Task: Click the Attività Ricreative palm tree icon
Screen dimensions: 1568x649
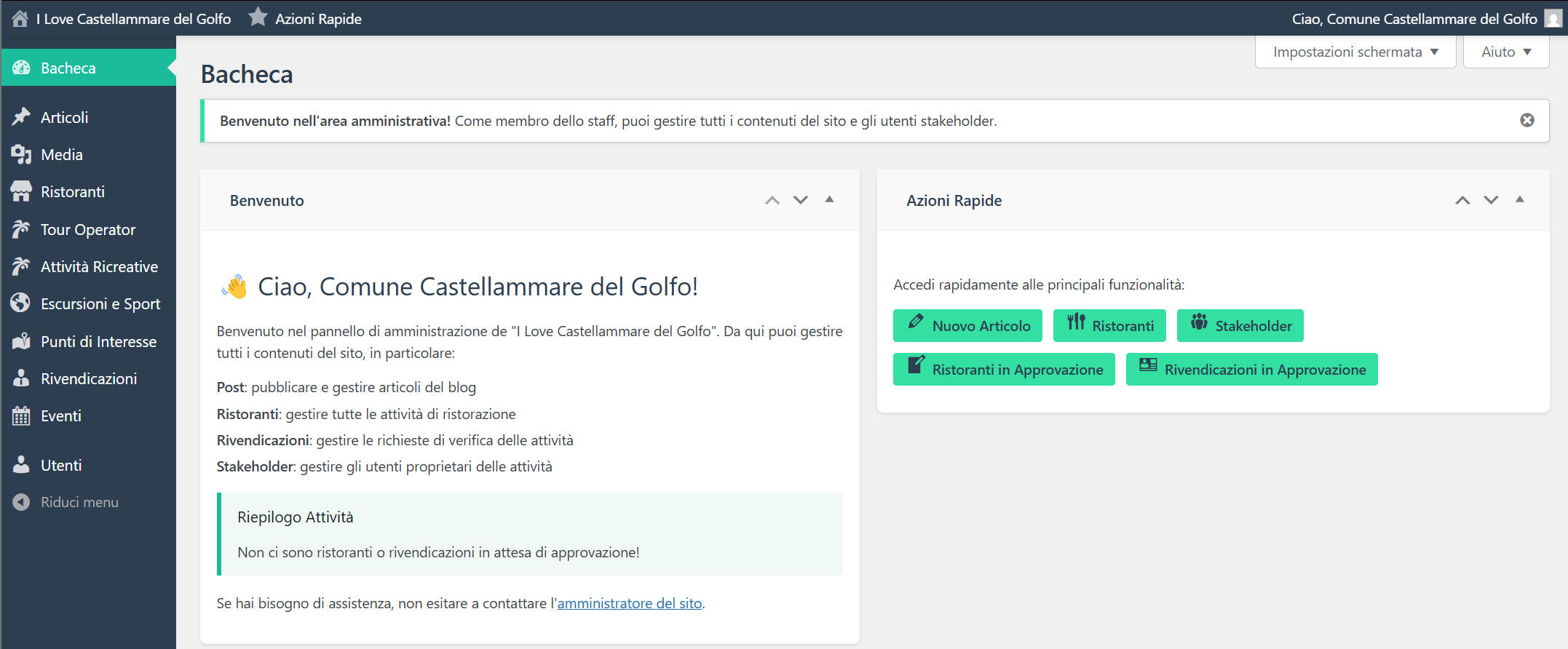Action: coord(21,266)
